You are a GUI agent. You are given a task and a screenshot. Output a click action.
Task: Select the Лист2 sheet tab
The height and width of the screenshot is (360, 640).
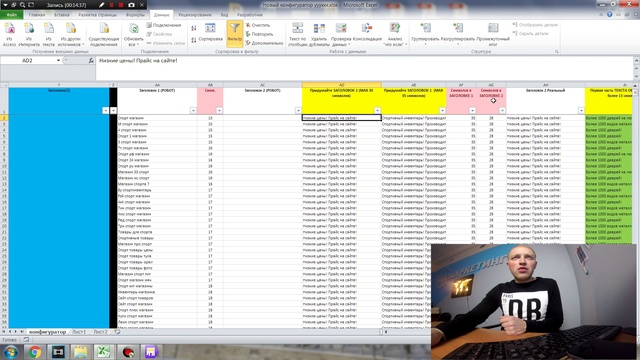(100, 332)
